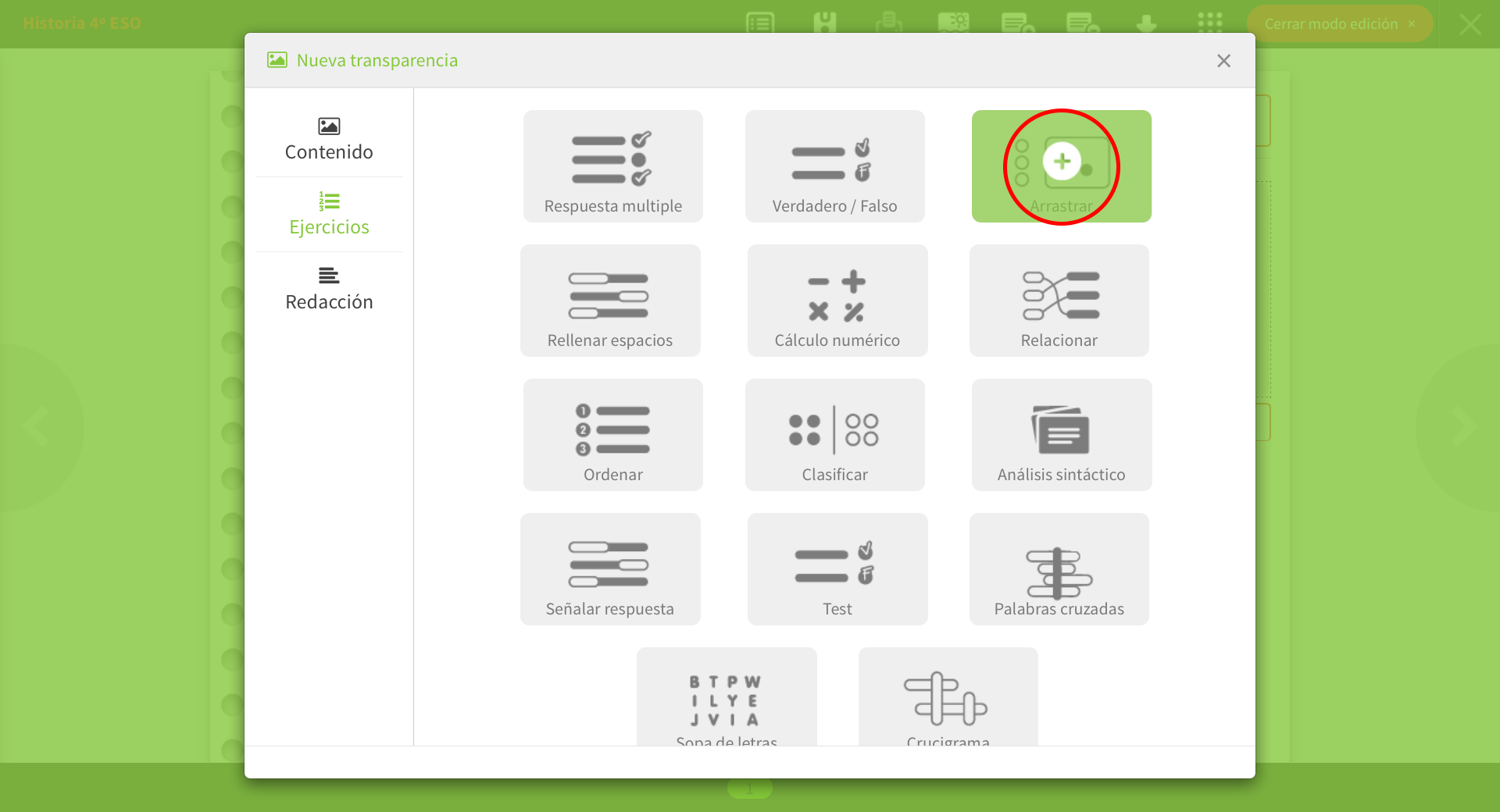Switch to the Contenido tab
The width and height of the screenshot is (1500, 812).
click(x=329, y=139)
